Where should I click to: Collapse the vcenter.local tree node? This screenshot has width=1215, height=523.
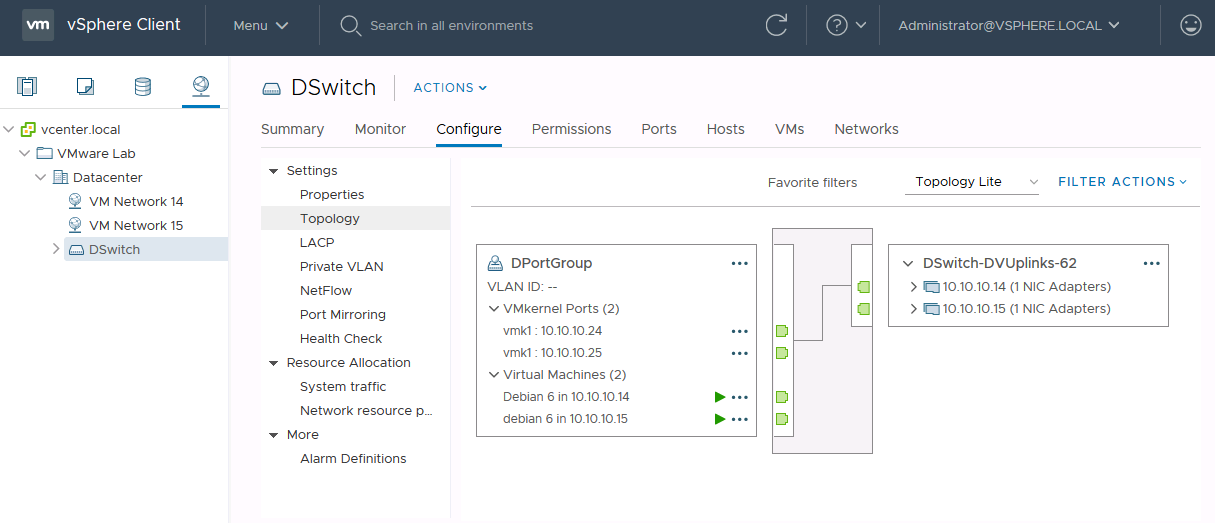tap(9, 130)
